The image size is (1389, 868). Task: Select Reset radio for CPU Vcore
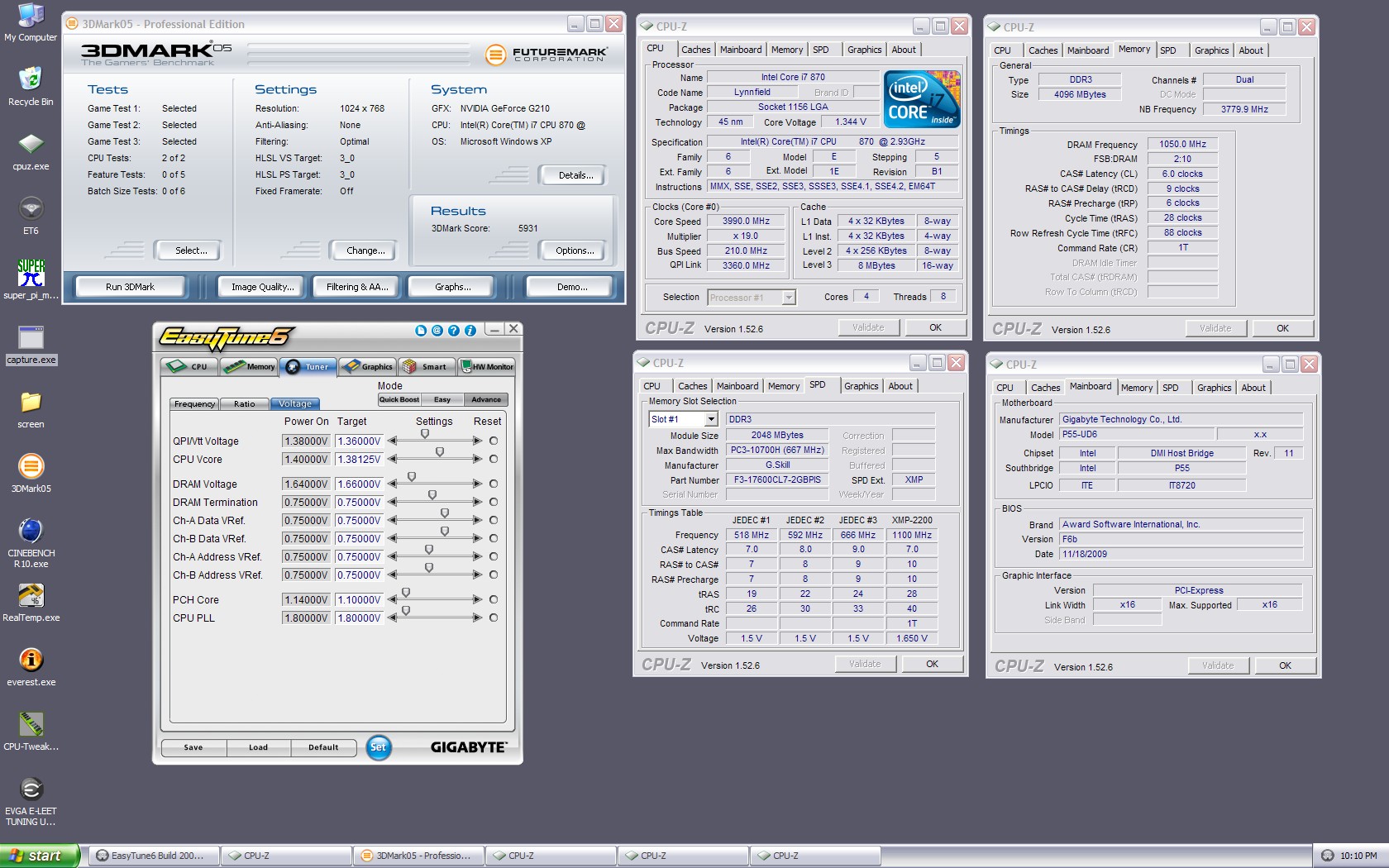494,460
